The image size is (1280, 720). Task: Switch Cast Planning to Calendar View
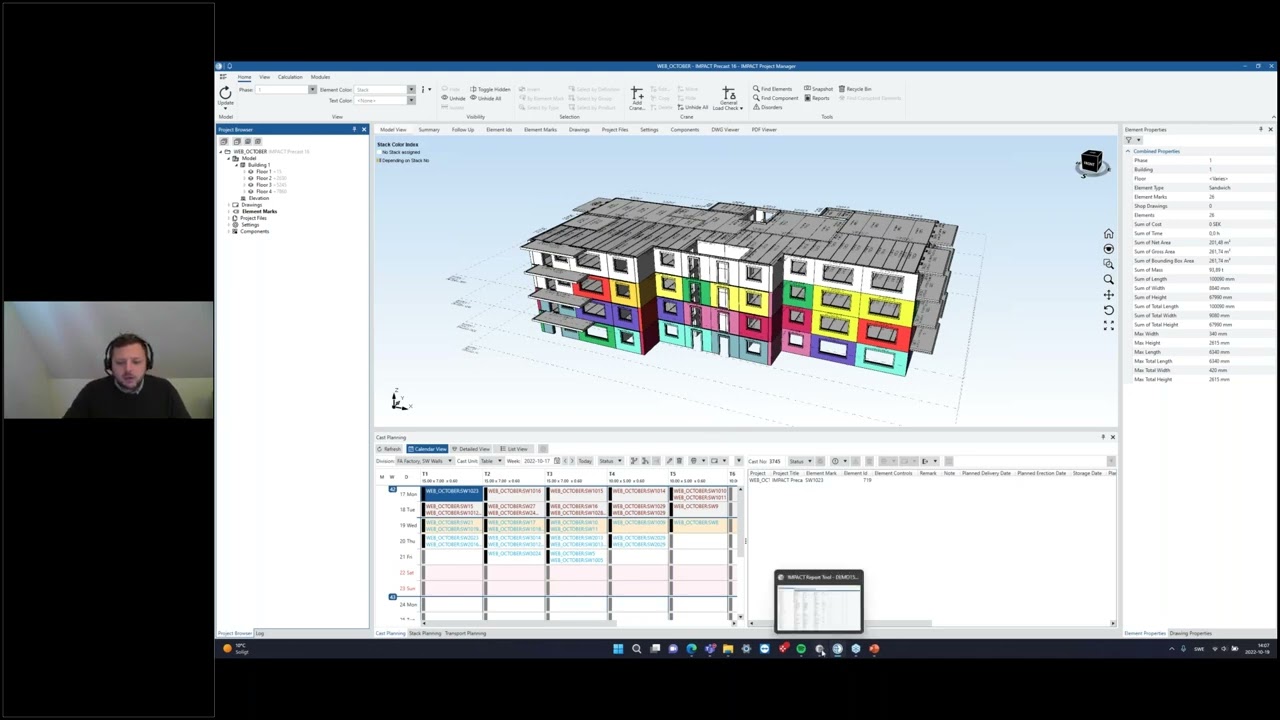tap(427, 449)
